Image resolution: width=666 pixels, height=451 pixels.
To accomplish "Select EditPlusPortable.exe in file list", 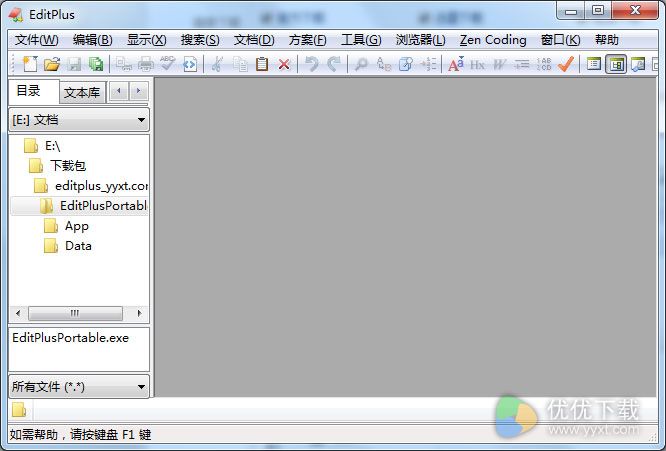I will click(71, 338).
